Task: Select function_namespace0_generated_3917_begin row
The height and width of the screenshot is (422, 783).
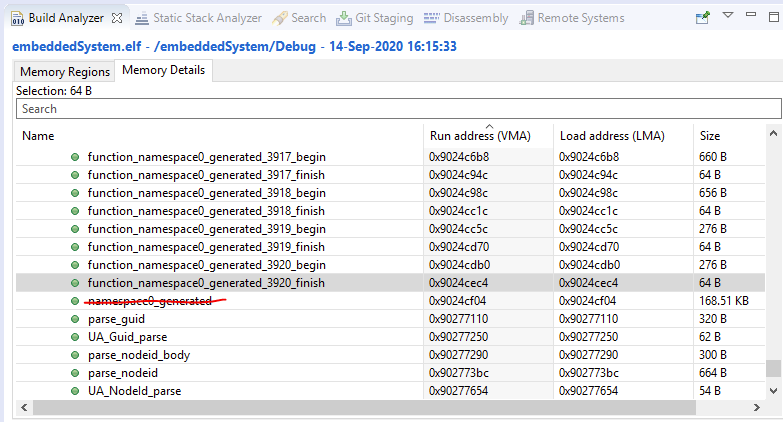Action: click(x=391, y=157)
